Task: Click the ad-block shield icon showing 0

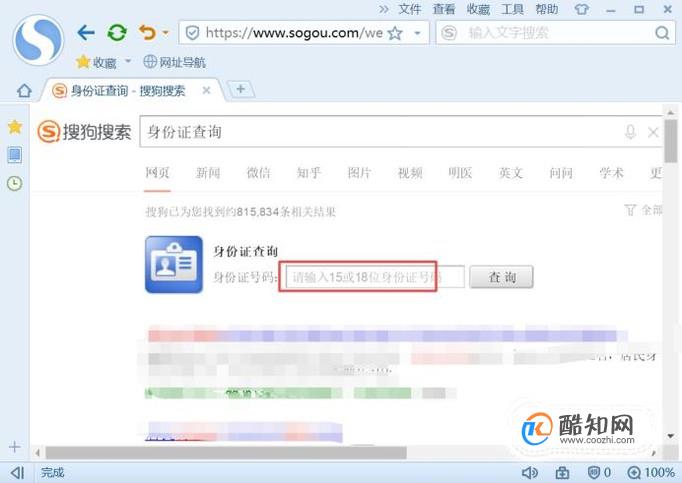Action: (x=599, y=473)
